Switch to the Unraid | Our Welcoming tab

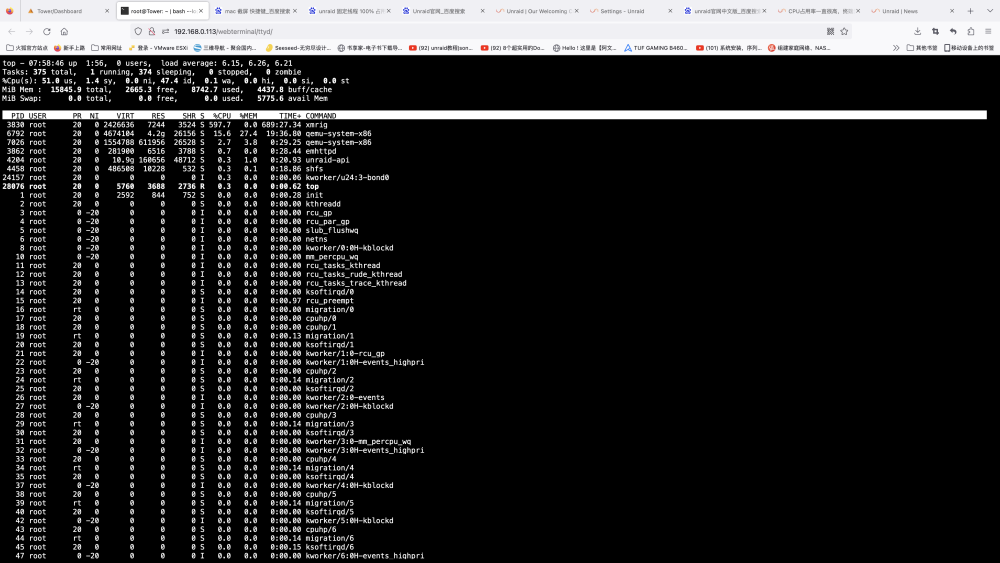[x=539, y=11]
